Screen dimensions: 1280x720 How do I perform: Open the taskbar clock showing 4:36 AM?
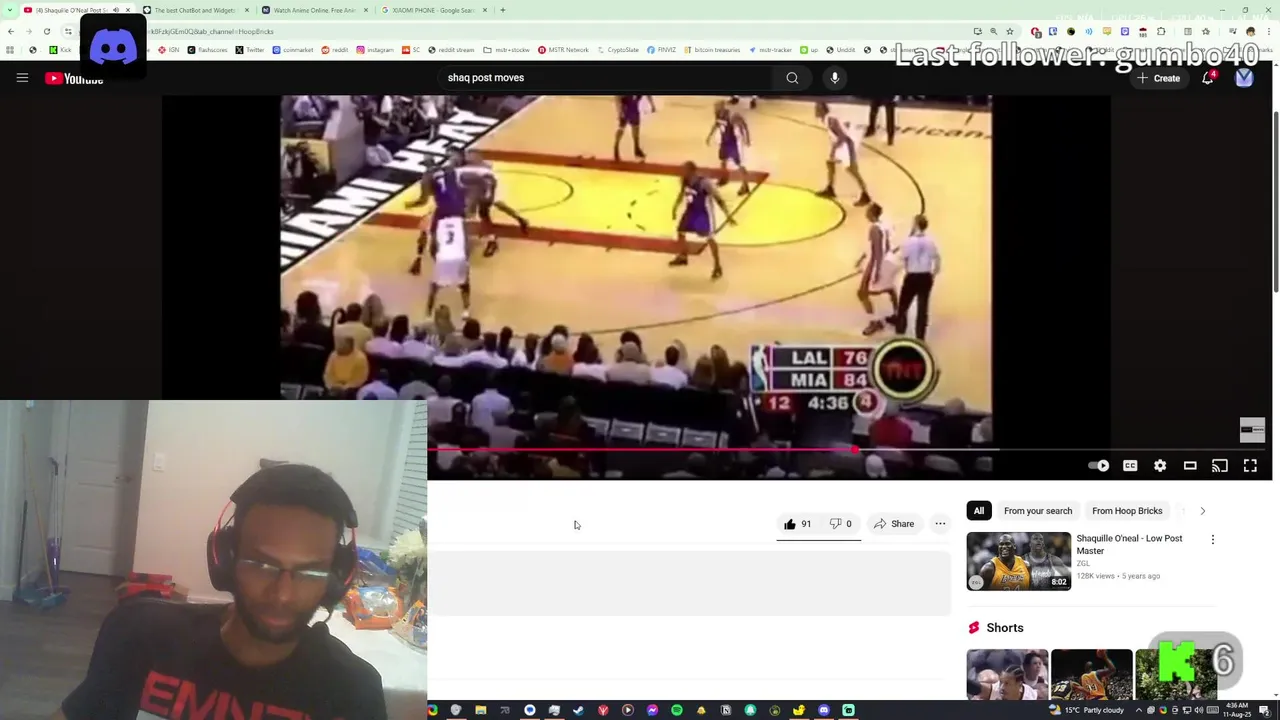tap(1236, 710)
